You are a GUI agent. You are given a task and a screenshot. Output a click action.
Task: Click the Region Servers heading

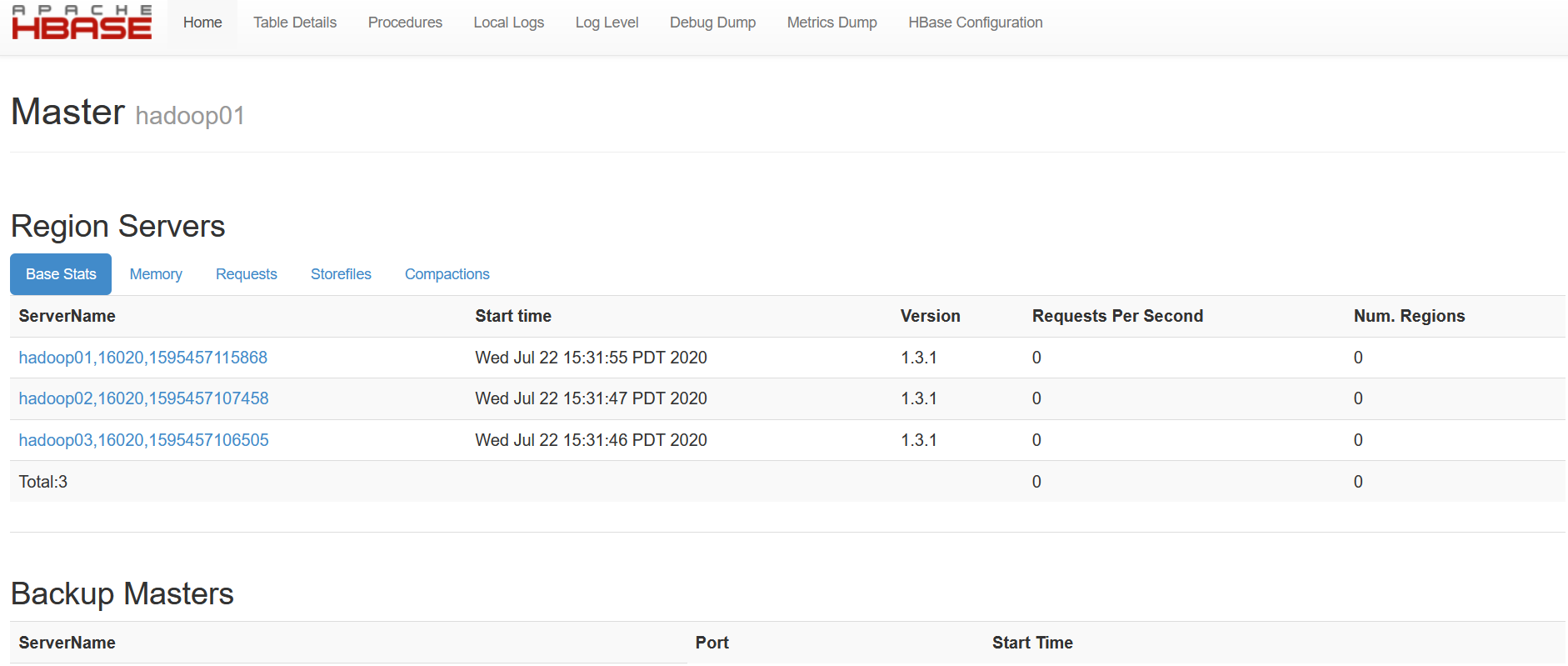point(118,227)
